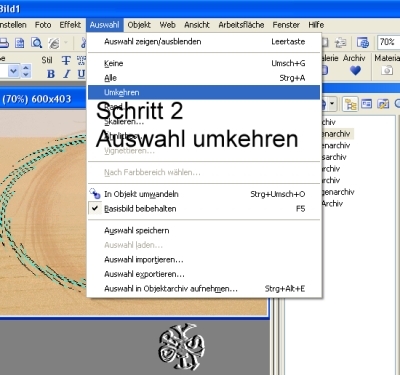Preview the image in the web browser icon
400x375 pixels.
54,43
